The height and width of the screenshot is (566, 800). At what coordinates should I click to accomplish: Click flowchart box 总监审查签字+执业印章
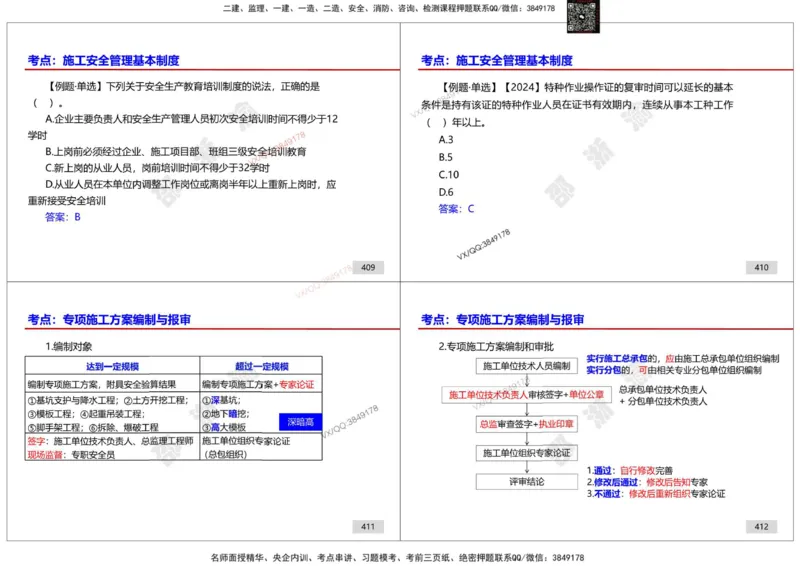tap(527, 424)
